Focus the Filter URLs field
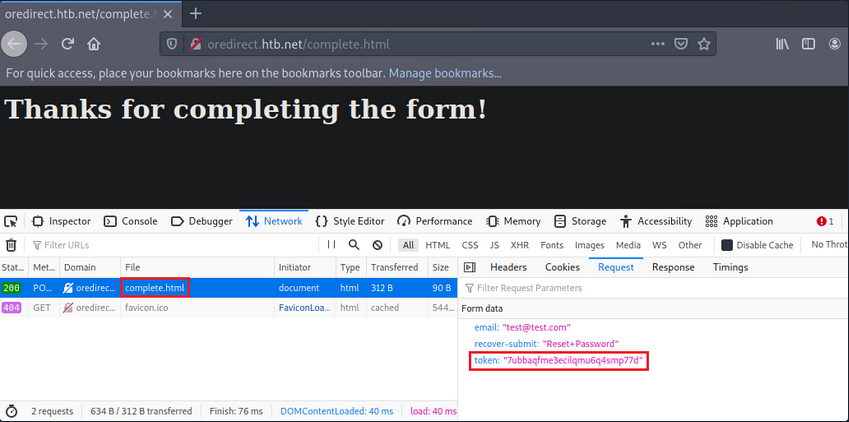 click(x=173, y=245)
